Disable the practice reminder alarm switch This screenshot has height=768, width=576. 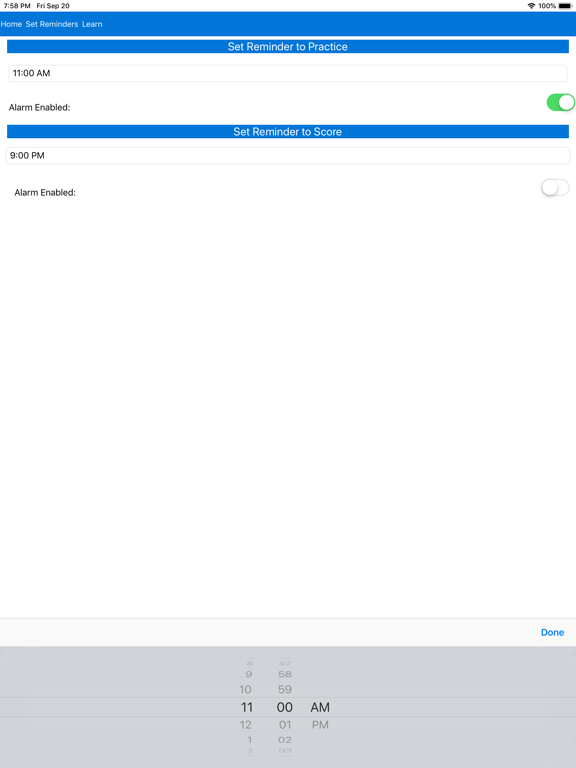click(560, 102)
